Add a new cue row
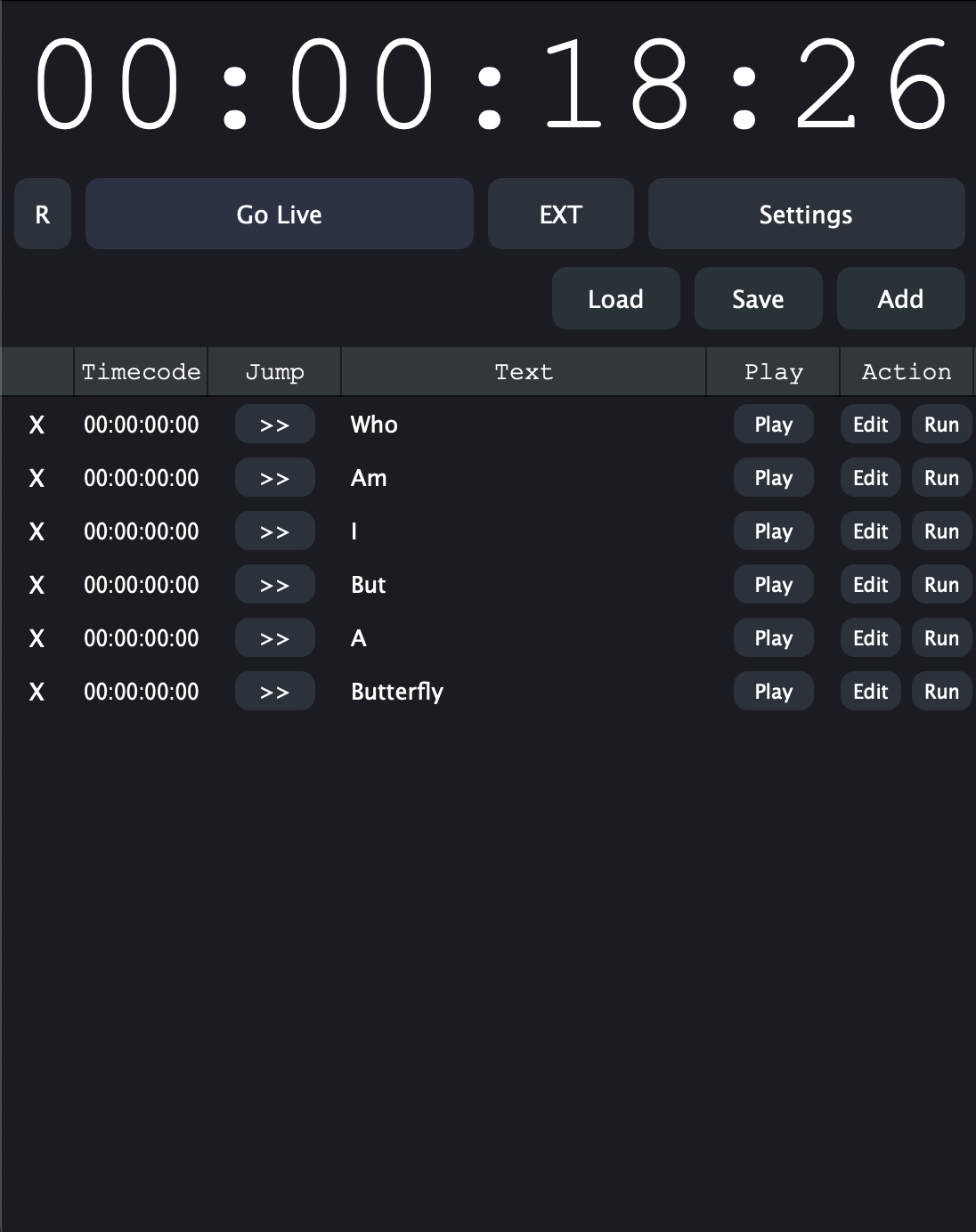 900,298
